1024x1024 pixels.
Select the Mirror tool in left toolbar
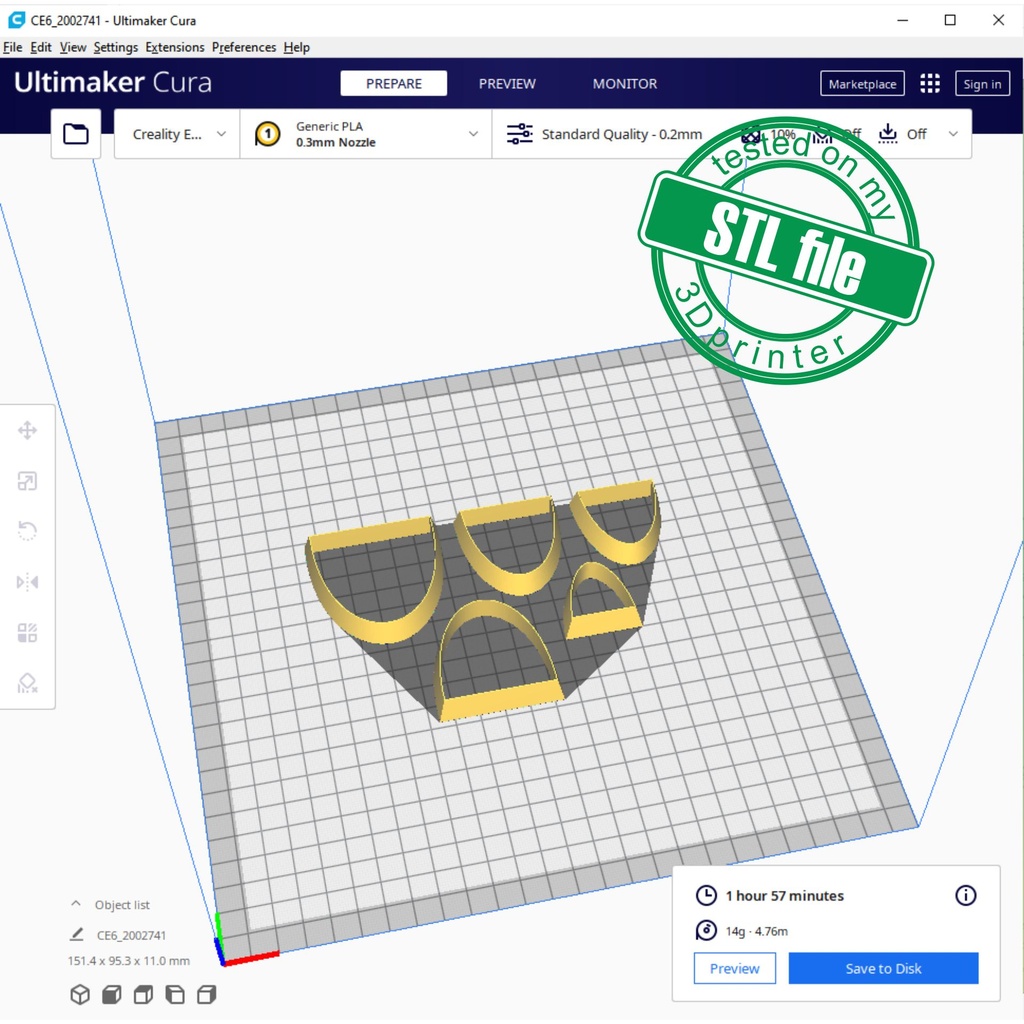click(x=27, y=582)
